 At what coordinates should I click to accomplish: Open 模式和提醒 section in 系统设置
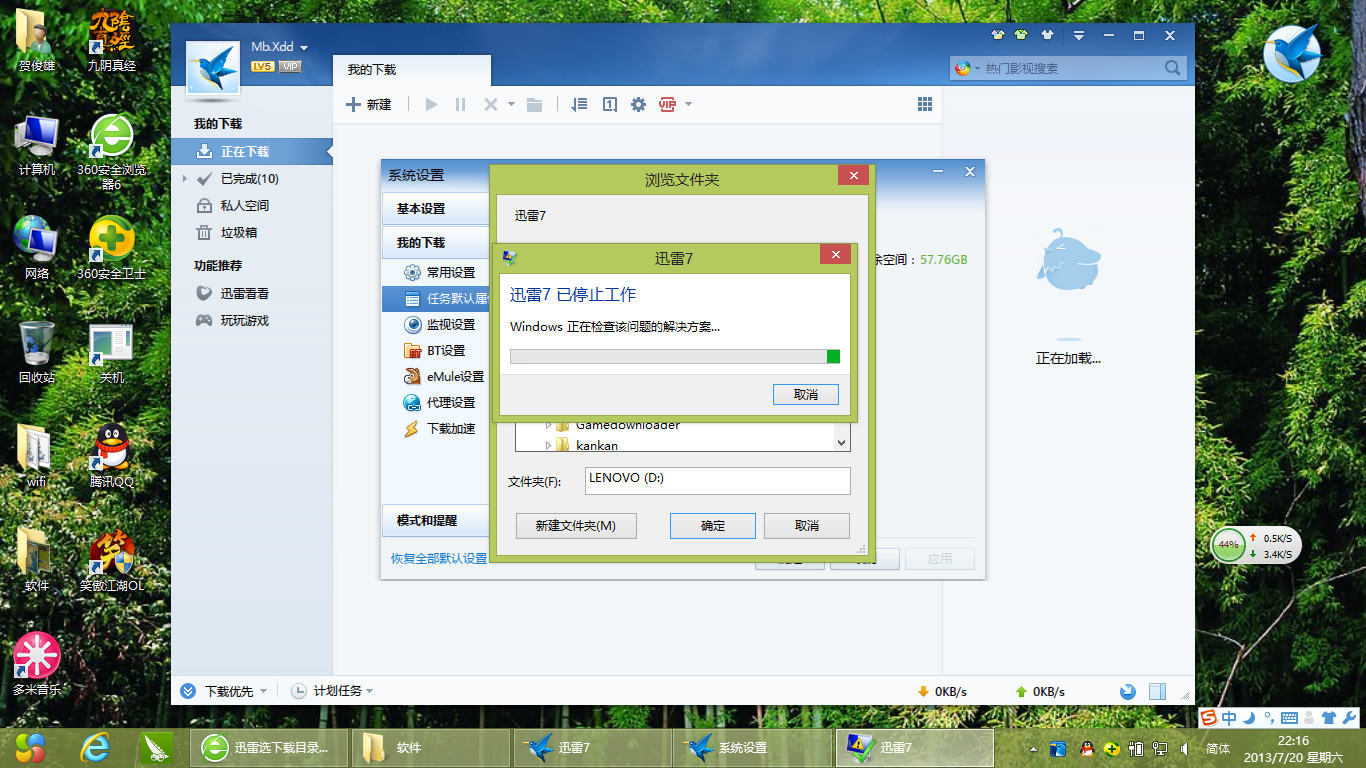coord(435,521)
